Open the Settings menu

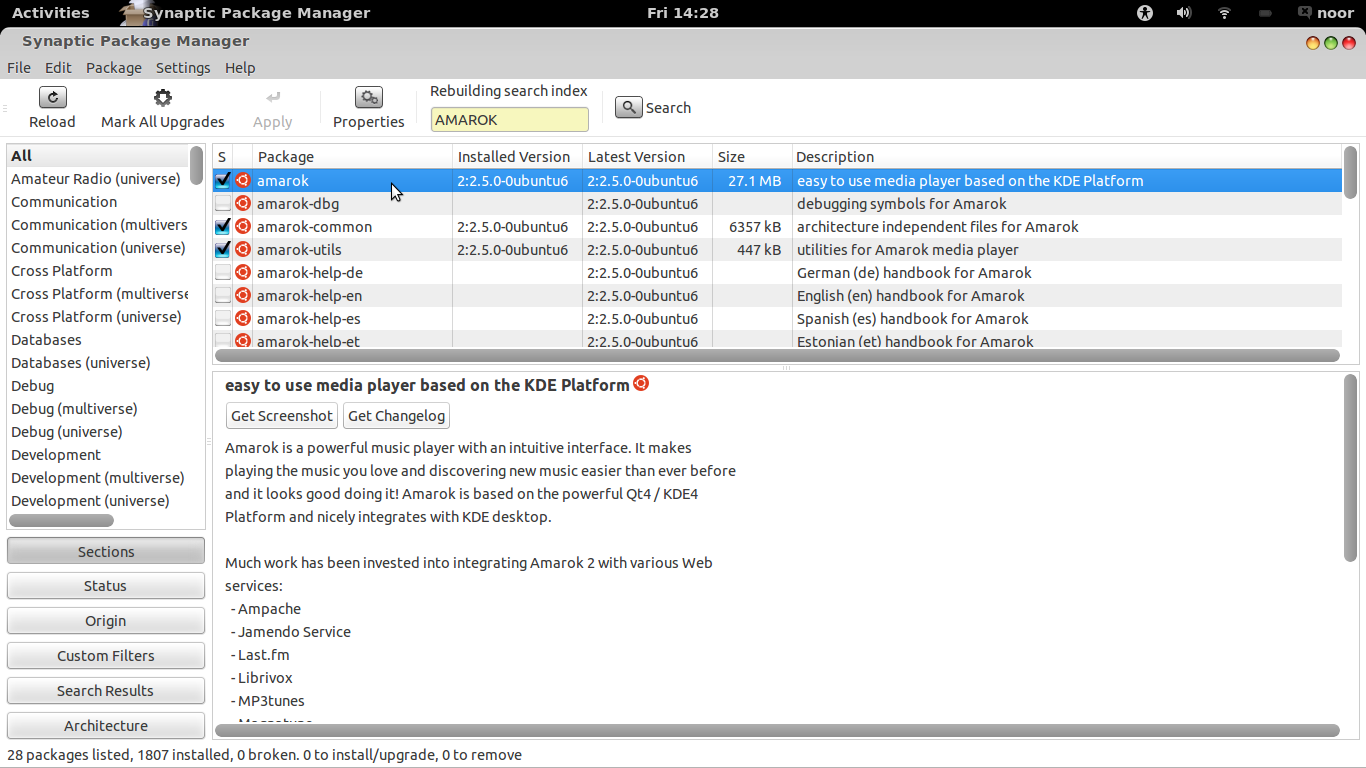[x=183, y=68]
